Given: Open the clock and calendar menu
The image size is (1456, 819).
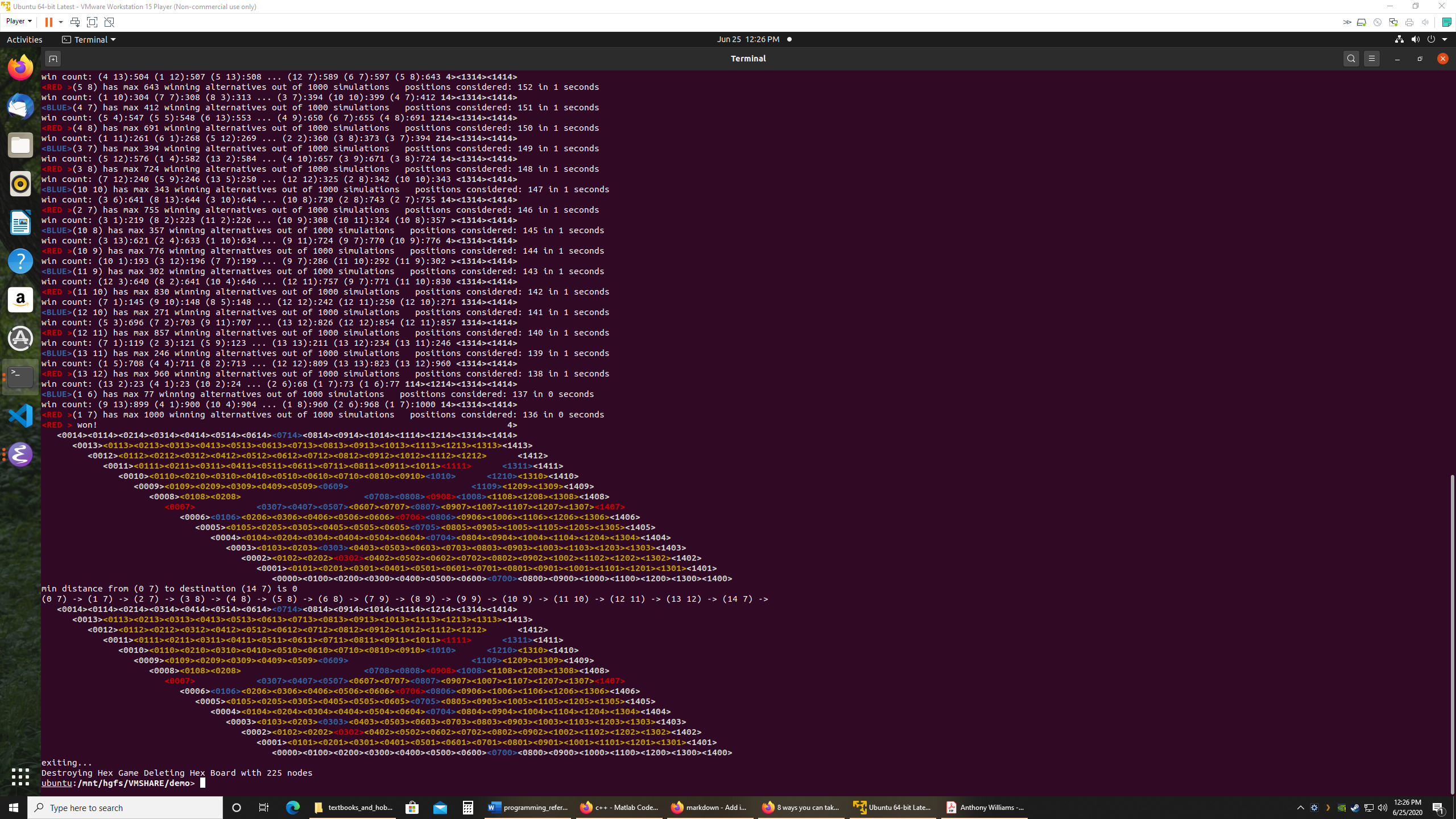Looking at the screenshot, I should (x=748, y=39).
